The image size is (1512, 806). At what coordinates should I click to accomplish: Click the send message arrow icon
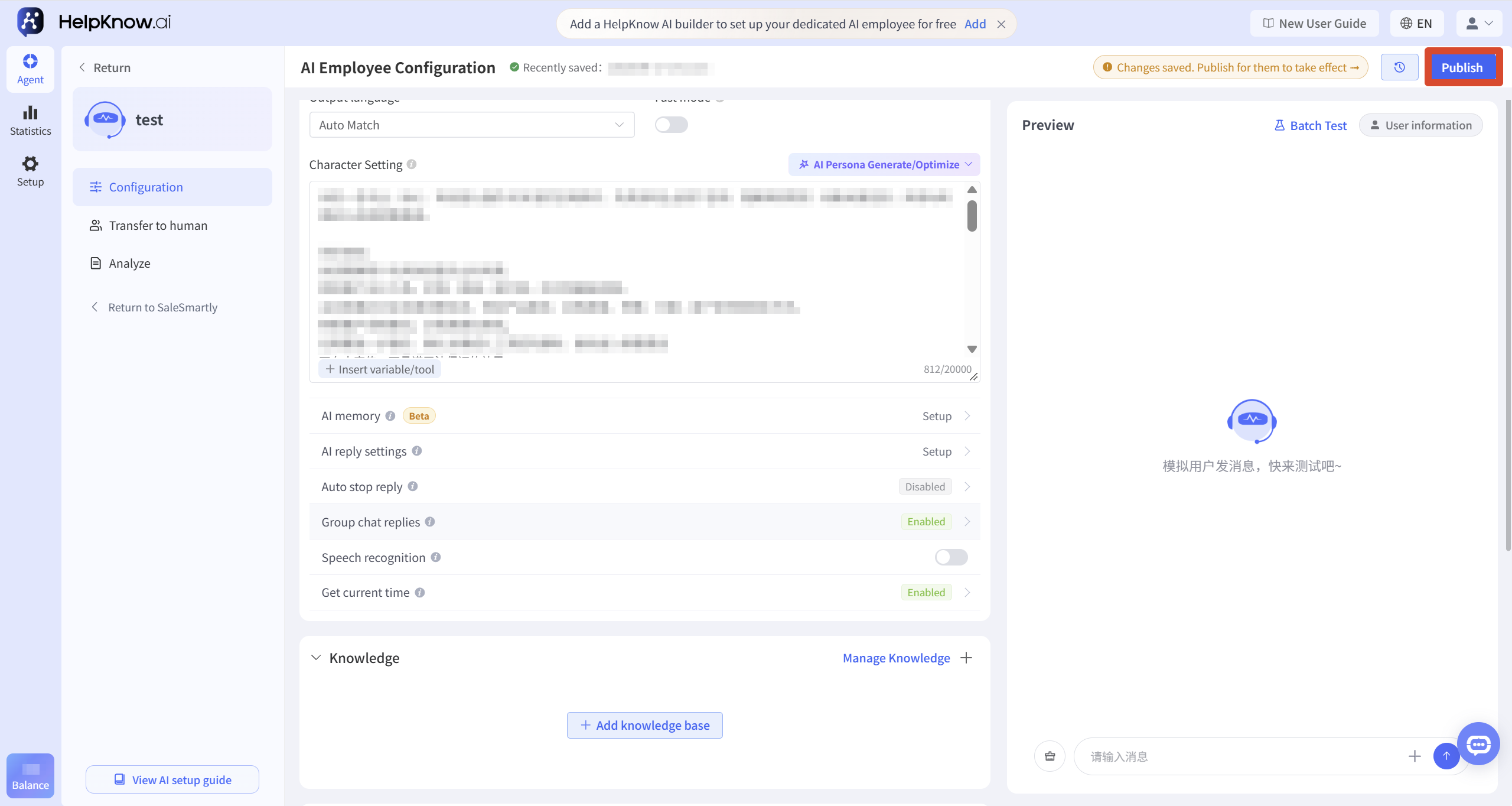click(1446, 756)
